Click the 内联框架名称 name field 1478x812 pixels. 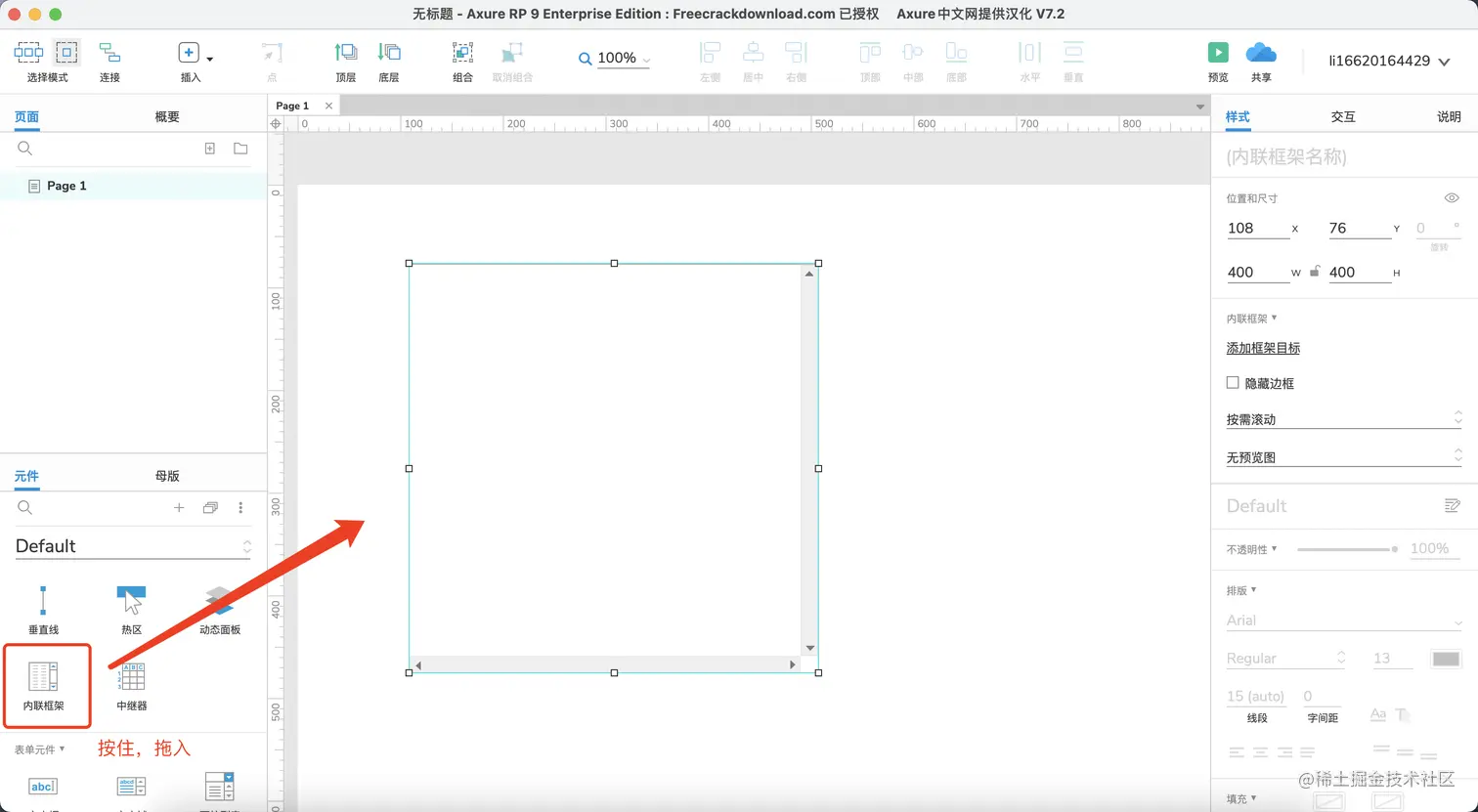(1343, 156)
